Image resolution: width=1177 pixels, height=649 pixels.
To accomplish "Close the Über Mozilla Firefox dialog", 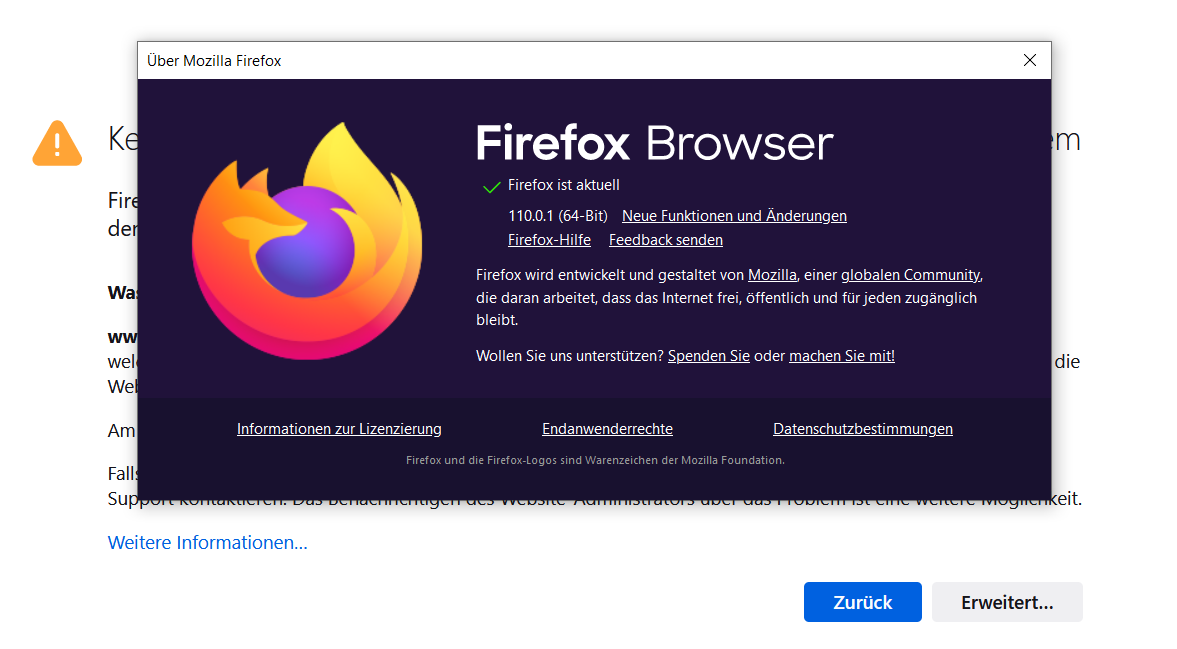I will coord(1030,60).
